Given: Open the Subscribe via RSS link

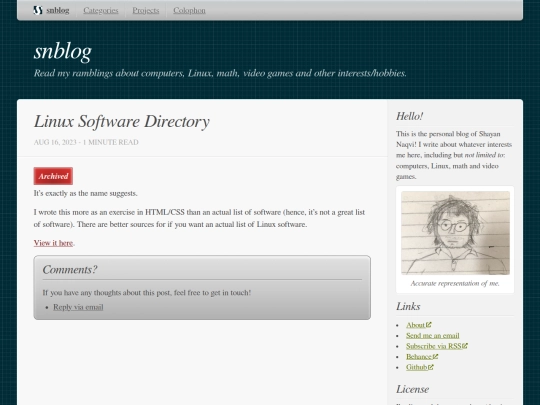Looking at the screenshot, I should 434,346.
